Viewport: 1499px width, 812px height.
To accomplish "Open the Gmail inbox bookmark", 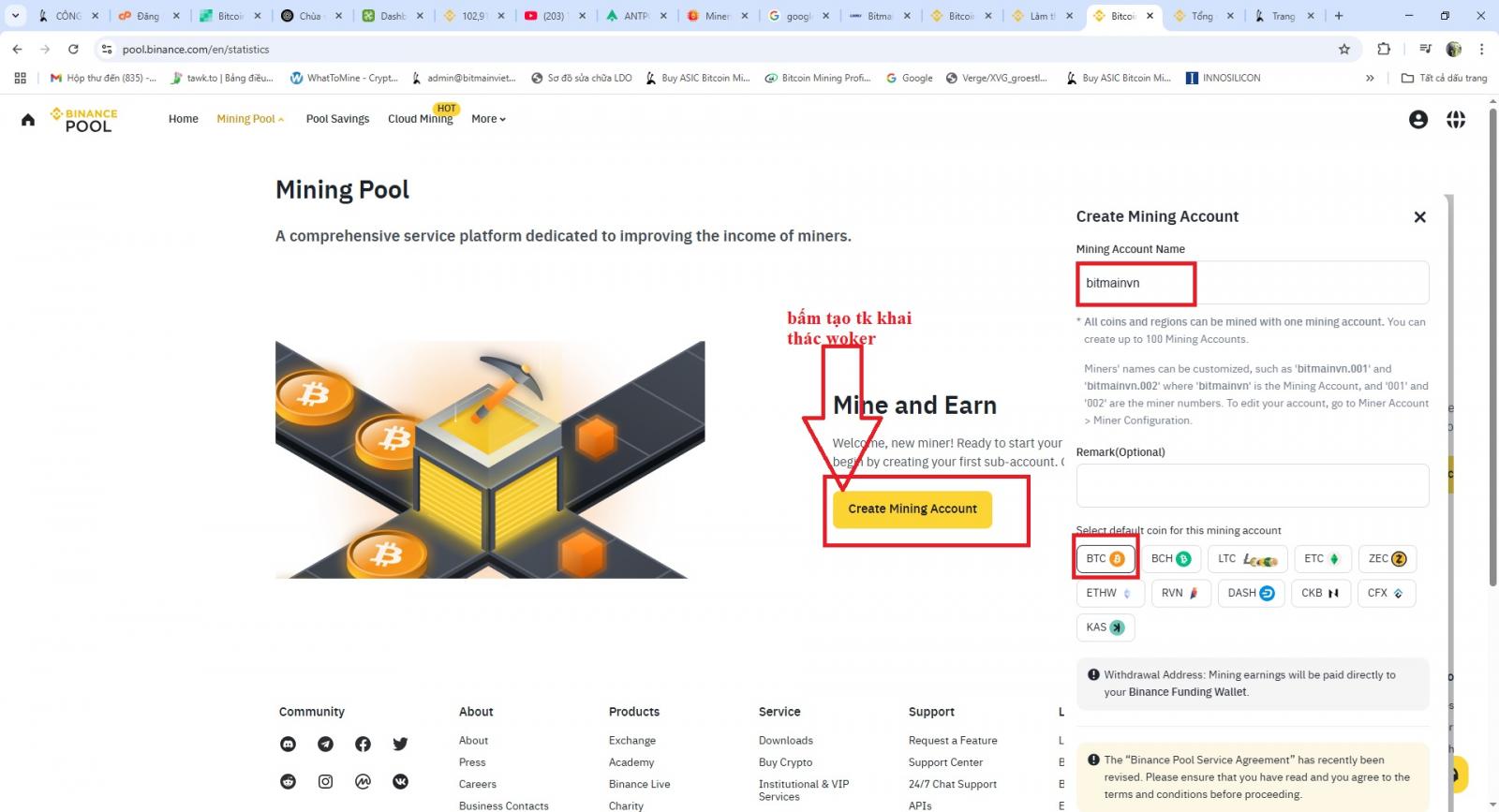I will (x=103, y=78).
